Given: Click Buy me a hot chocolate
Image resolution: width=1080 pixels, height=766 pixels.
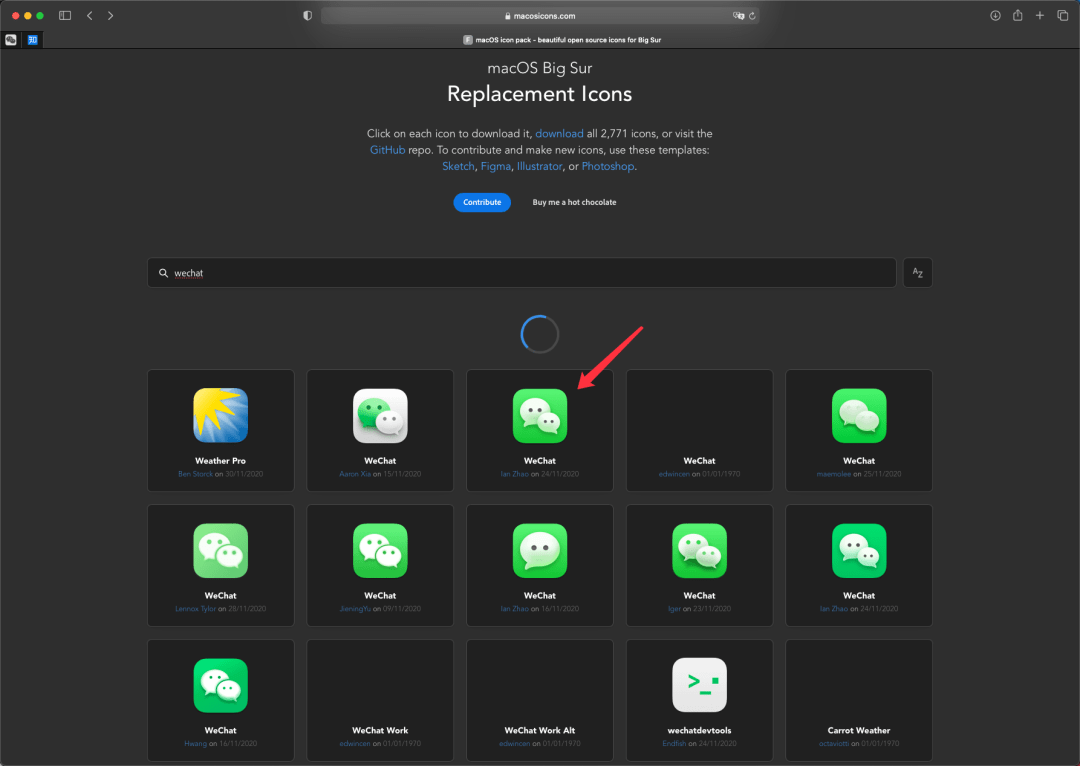Looking at the screenshot, I should (x=574, y=203).
